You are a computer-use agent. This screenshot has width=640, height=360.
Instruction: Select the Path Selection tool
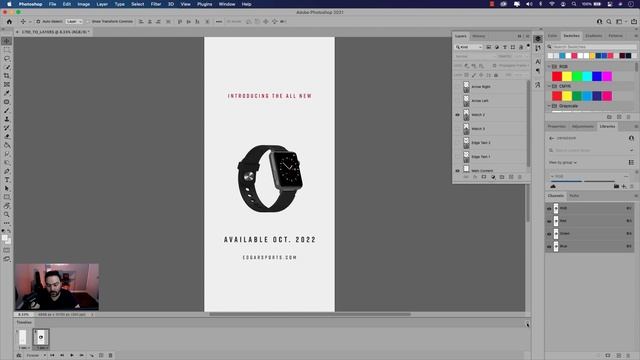pos(7,189)
